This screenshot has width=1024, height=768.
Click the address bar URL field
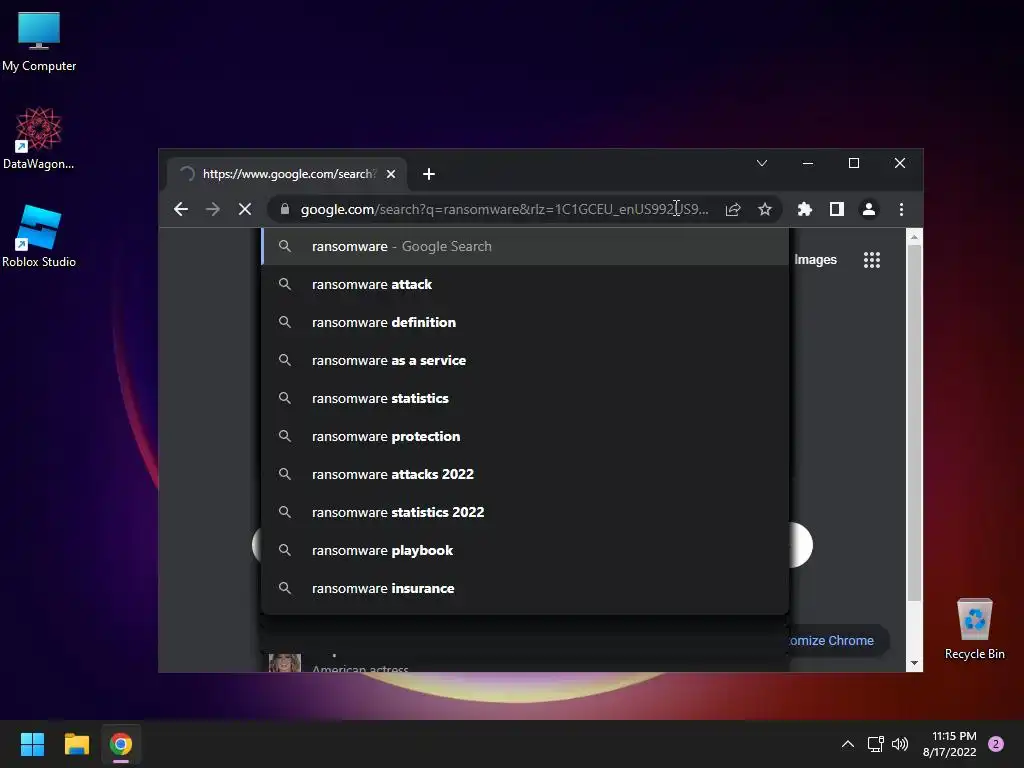tap(504, 209)
